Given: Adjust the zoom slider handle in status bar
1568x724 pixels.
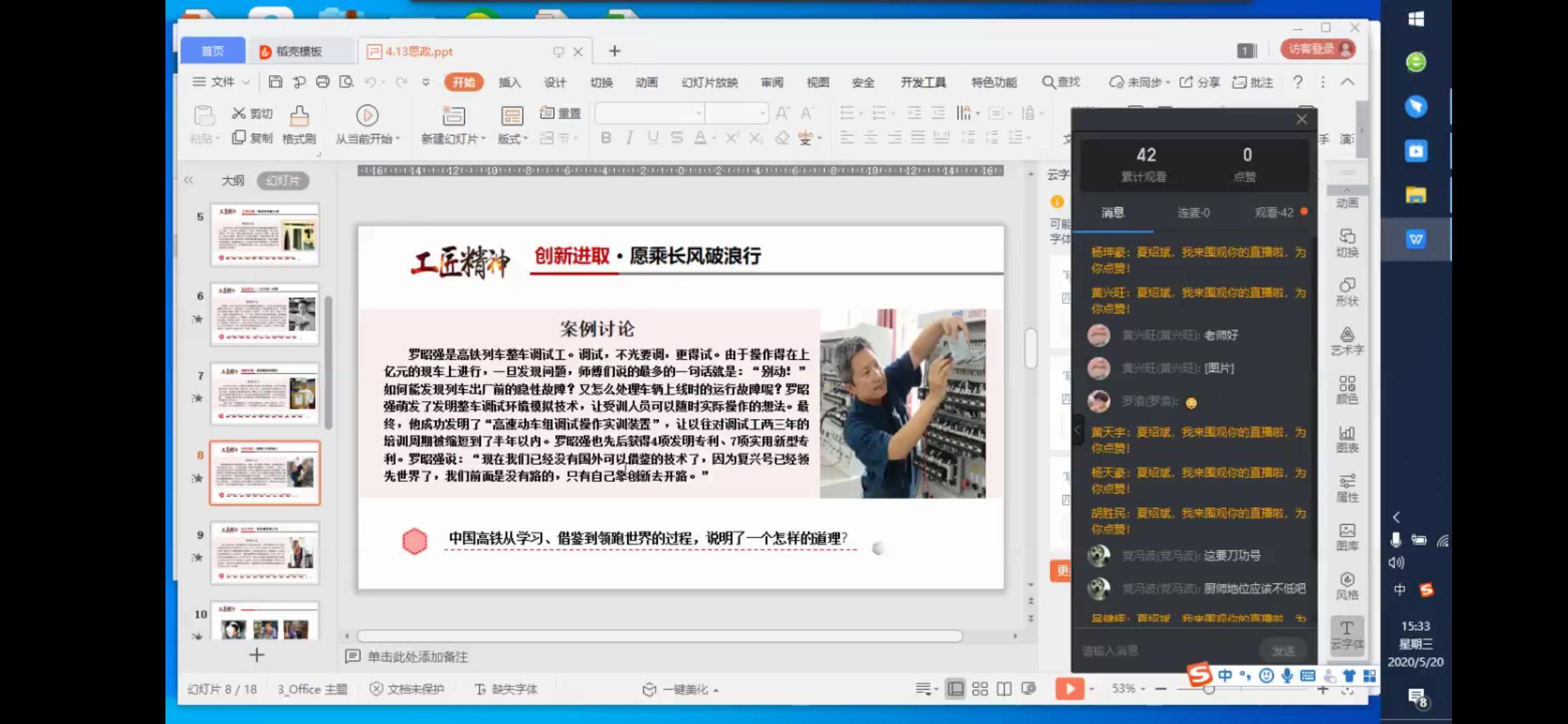Looking at the screenshot, I should [x=1209, y=689].
